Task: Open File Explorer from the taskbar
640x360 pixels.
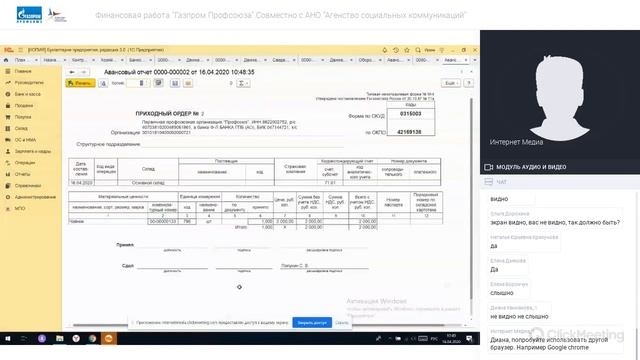Action: [x=60, y=339]
